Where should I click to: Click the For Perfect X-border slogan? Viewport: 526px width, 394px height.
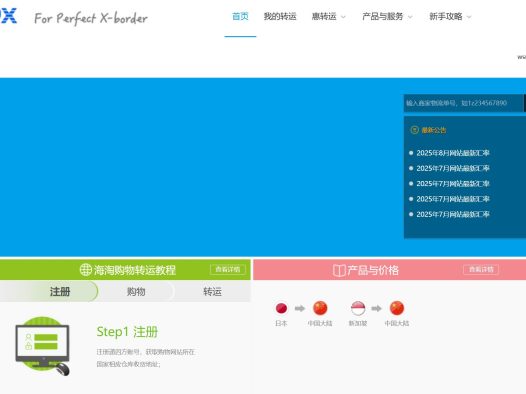(x=91, y=18)
